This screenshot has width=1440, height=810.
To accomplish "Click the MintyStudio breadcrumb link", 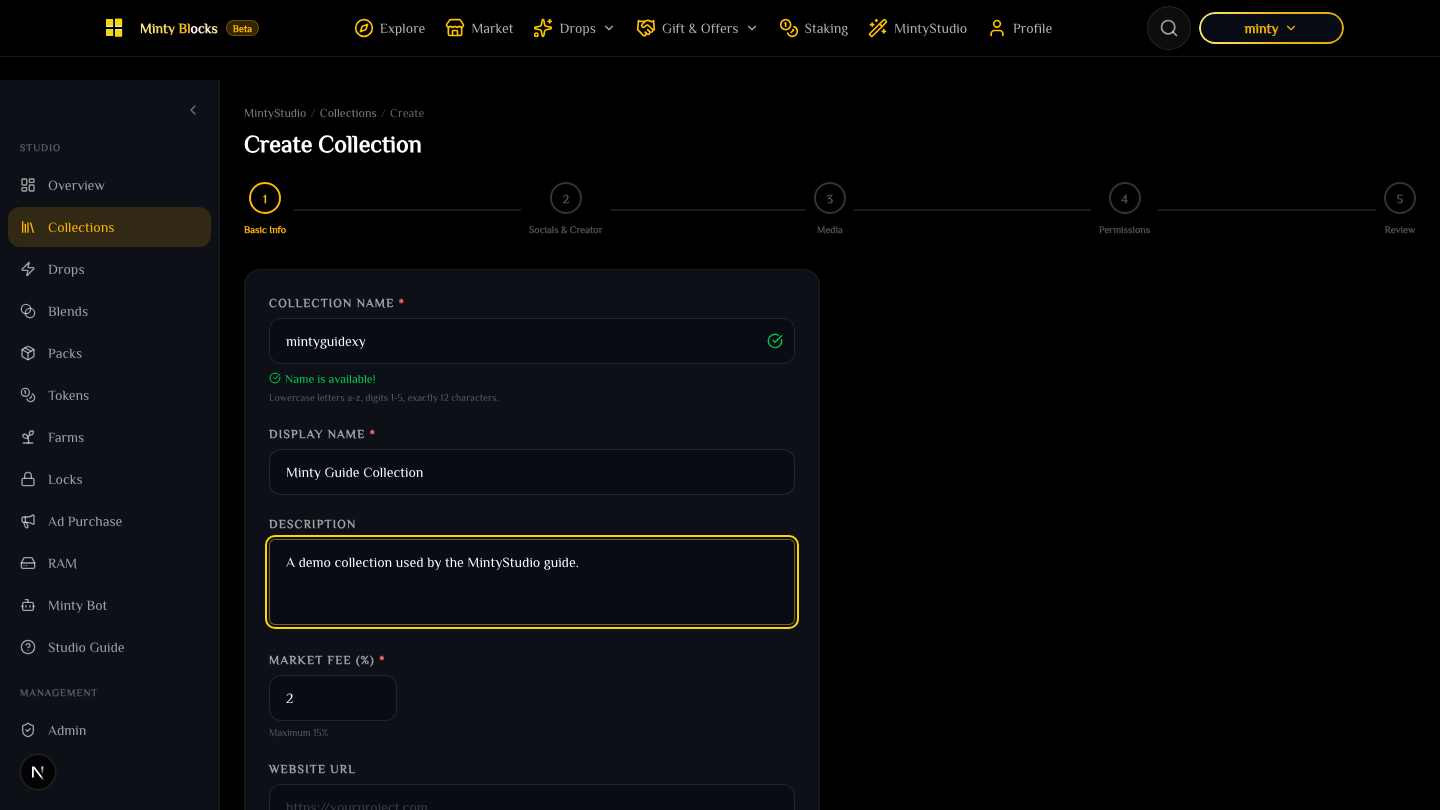I will pos(275,113).
